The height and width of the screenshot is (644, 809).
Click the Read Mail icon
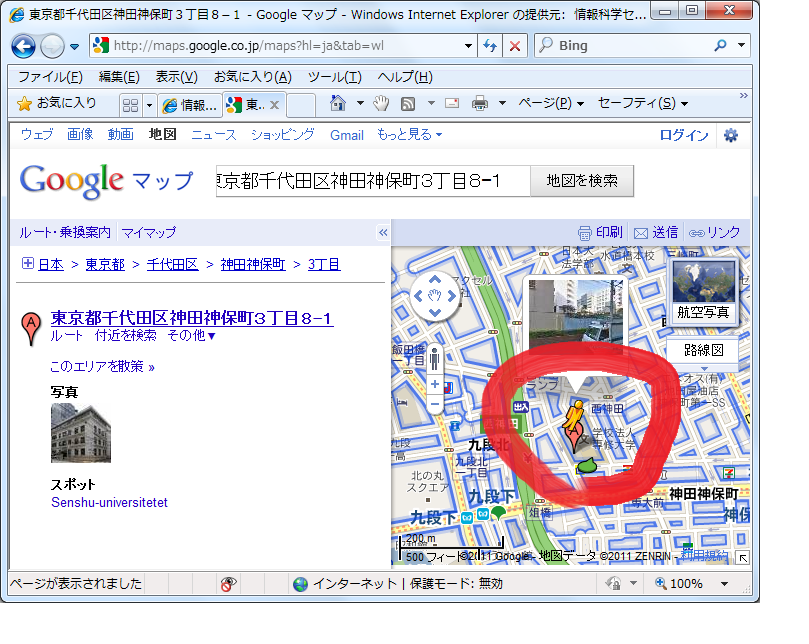tap(452, 104)
